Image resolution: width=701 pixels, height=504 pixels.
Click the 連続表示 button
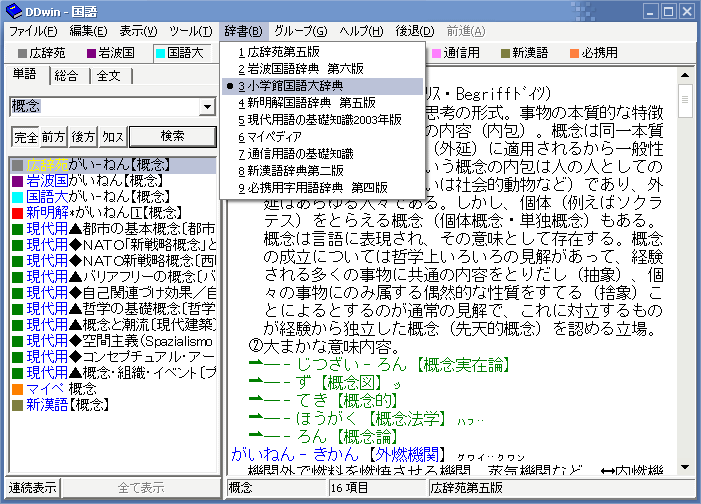point(32,487)
